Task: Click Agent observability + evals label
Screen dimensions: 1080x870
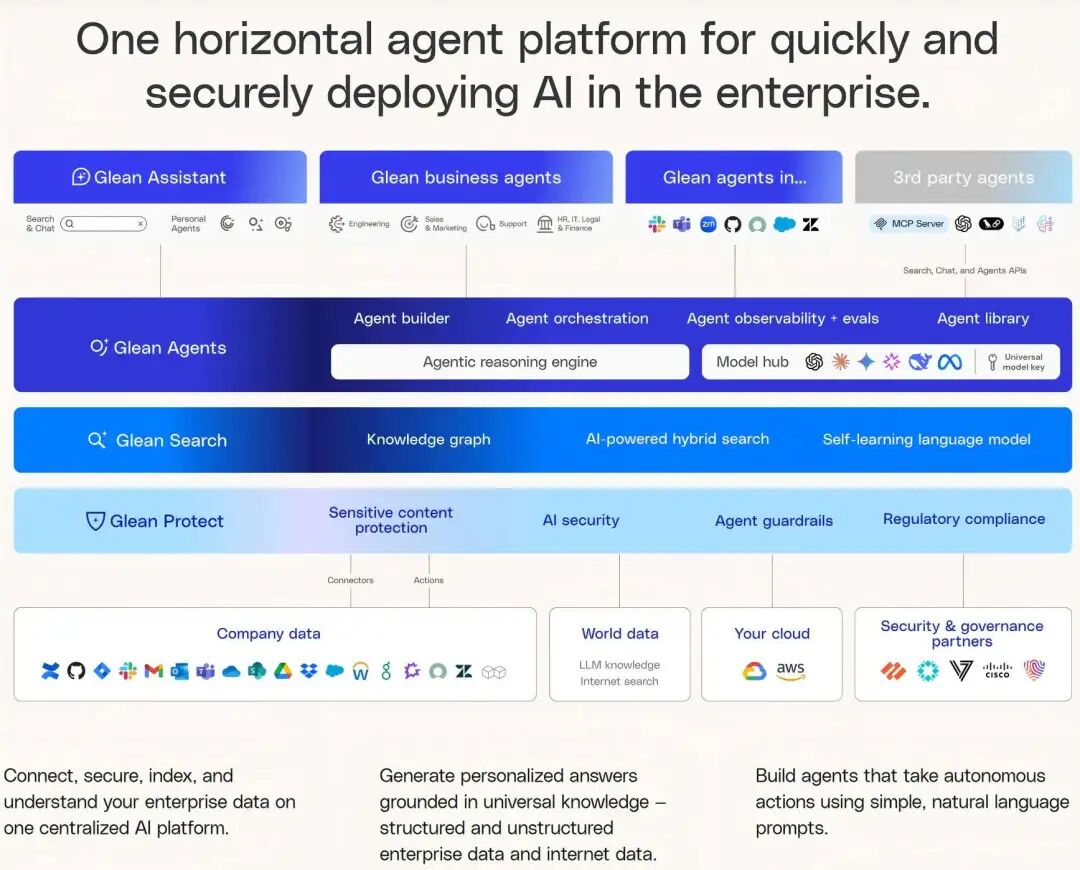Action: [x=783, y=318]
